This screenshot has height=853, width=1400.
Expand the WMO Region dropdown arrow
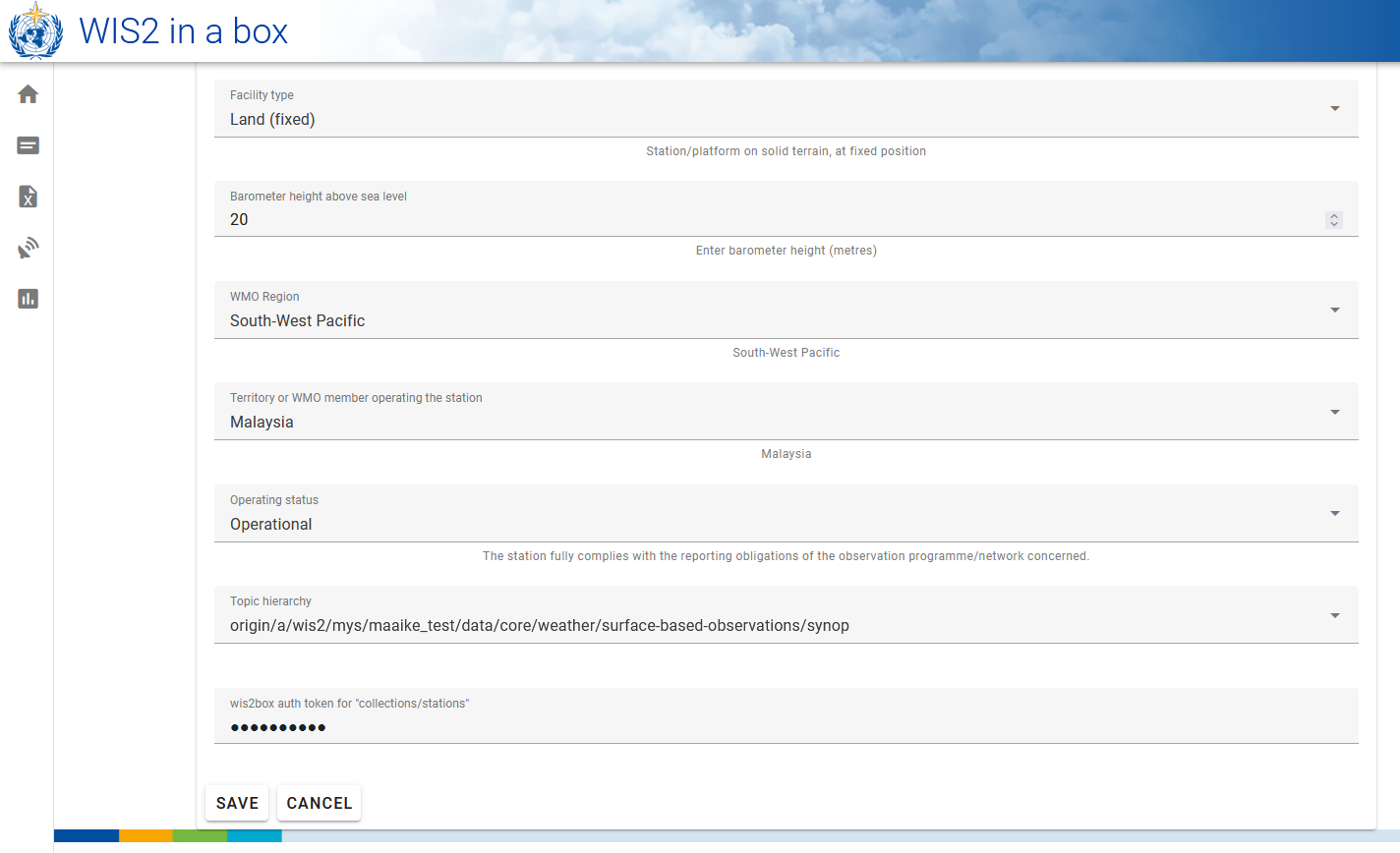pos(1334,310)
